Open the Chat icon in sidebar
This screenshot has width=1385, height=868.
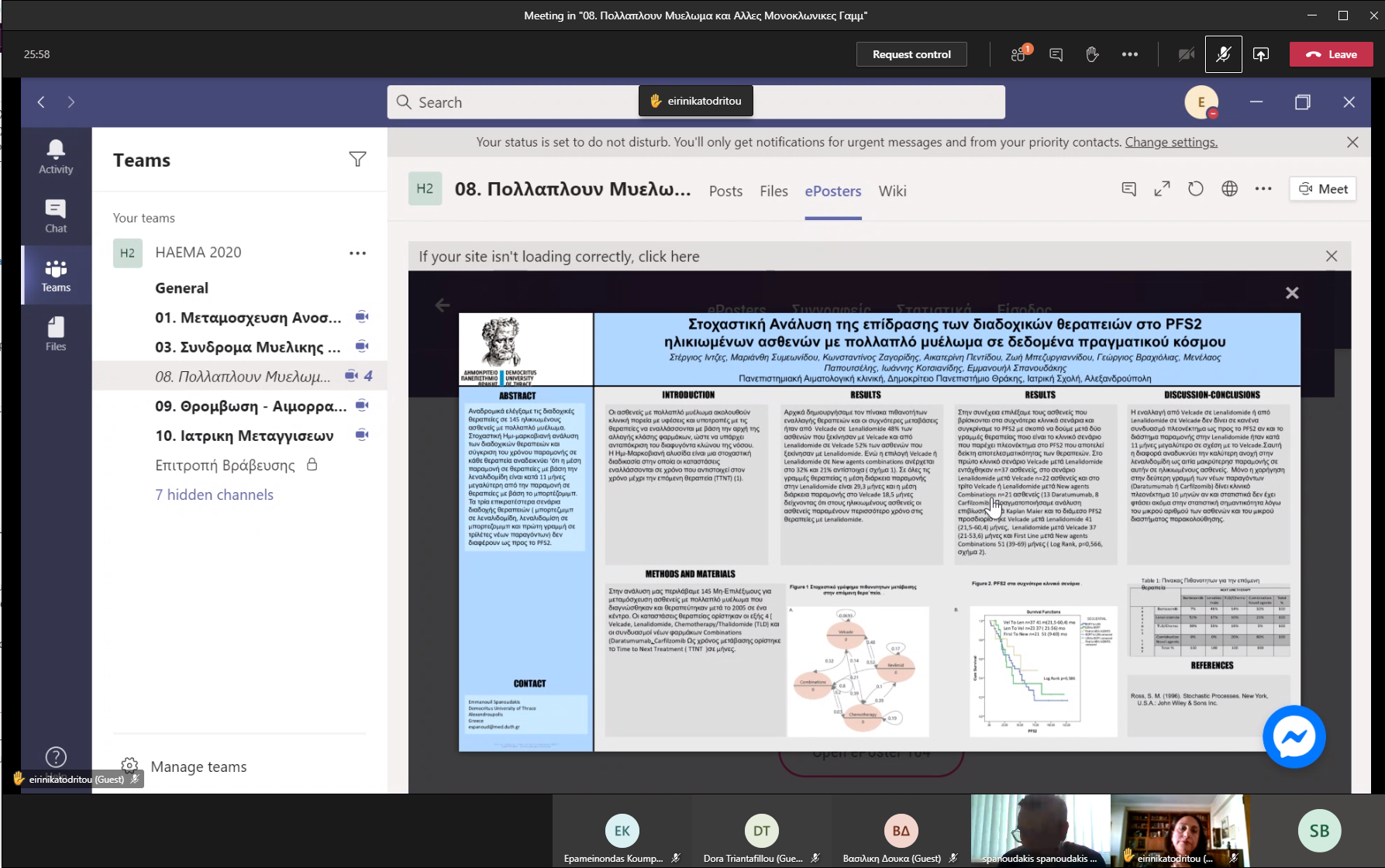(x=56, y=216)
